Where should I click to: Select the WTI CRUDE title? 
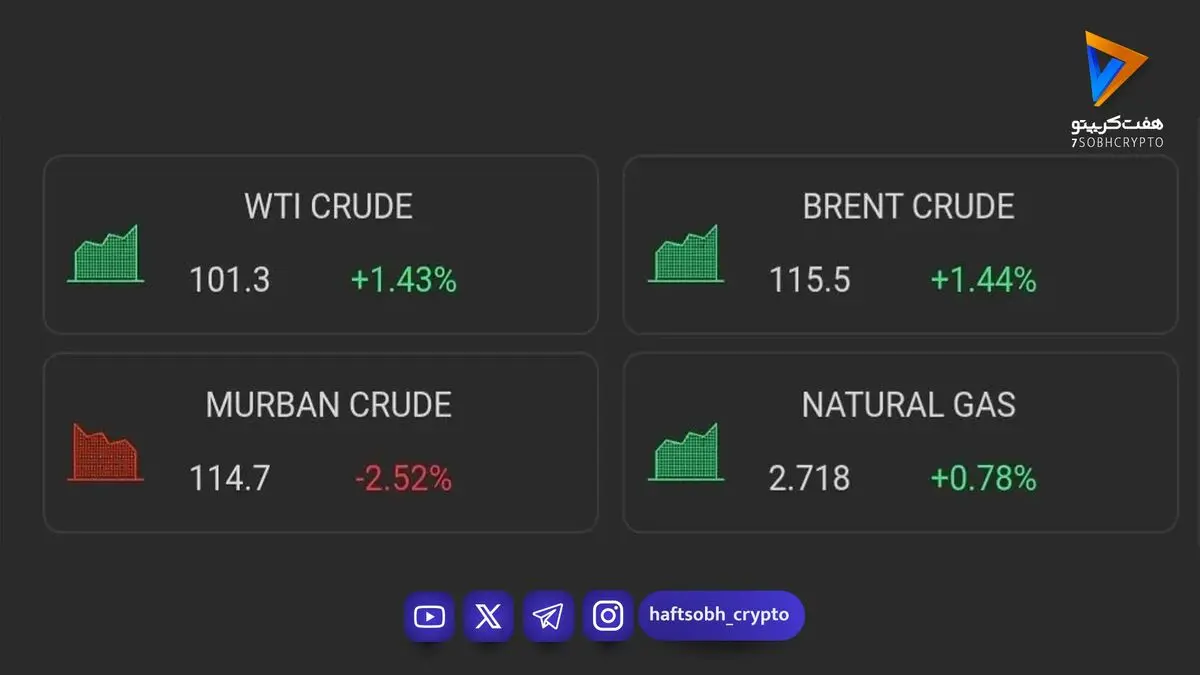point(328,206)
